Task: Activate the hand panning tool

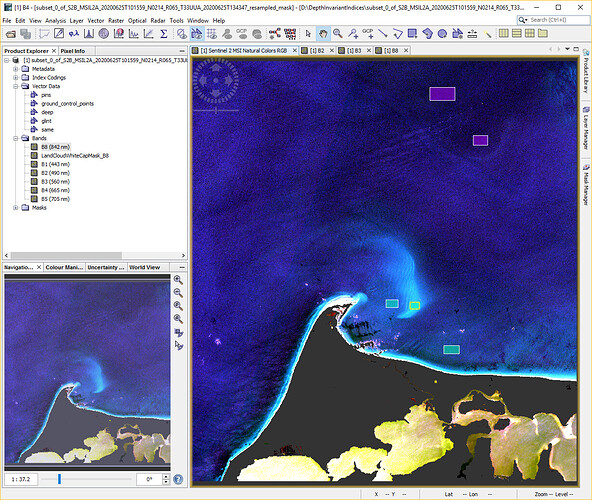Action: [x=323, y=34]
